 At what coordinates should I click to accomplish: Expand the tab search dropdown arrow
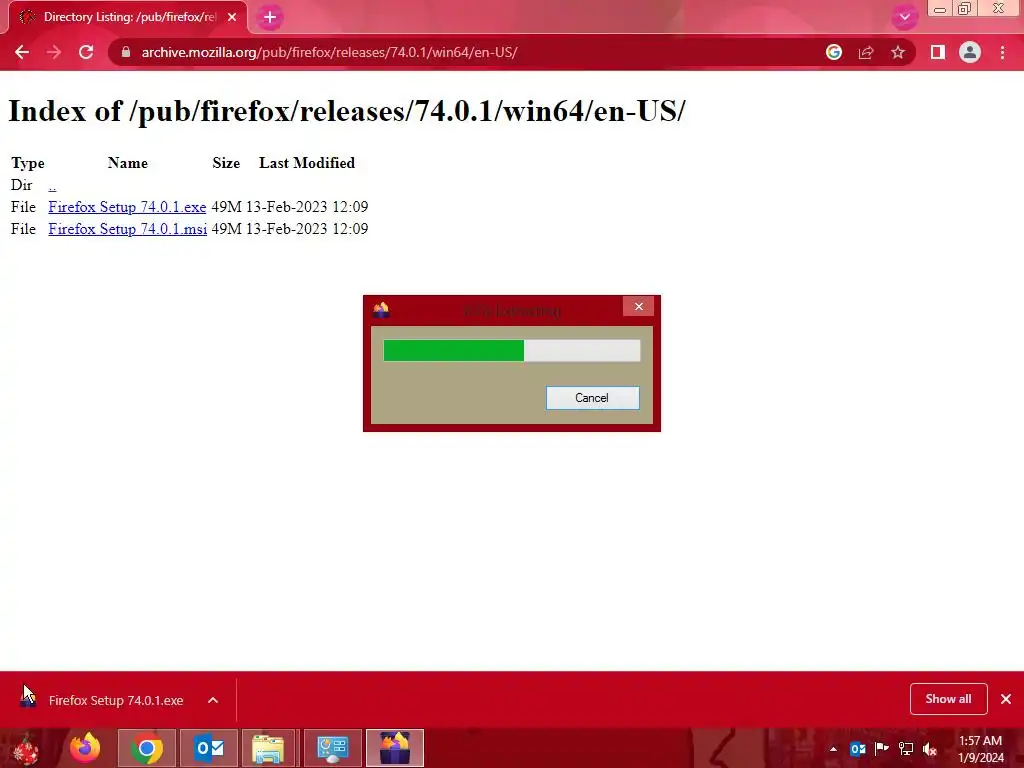(x=904, y=17)
